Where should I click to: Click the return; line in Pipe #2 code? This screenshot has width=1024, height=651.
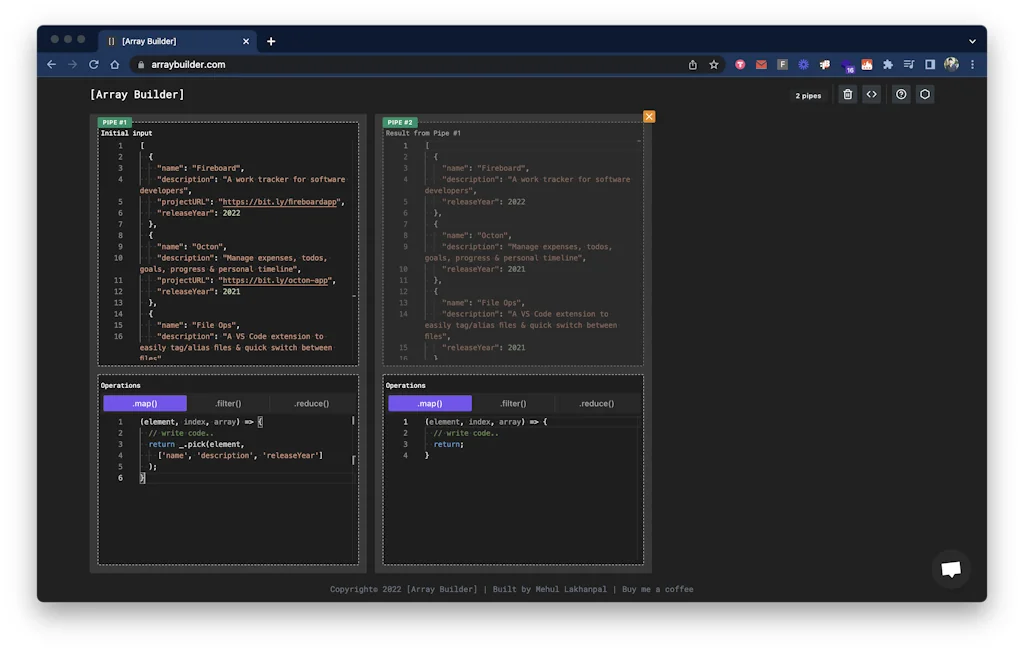[449, 444]
